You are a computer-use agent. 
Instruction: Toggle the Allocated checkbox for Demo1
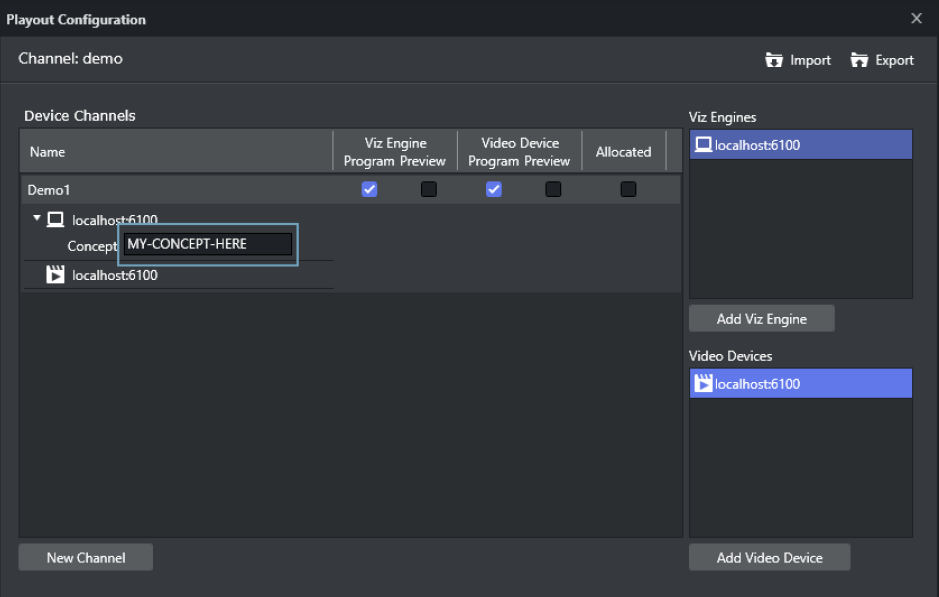click(628, 189)
